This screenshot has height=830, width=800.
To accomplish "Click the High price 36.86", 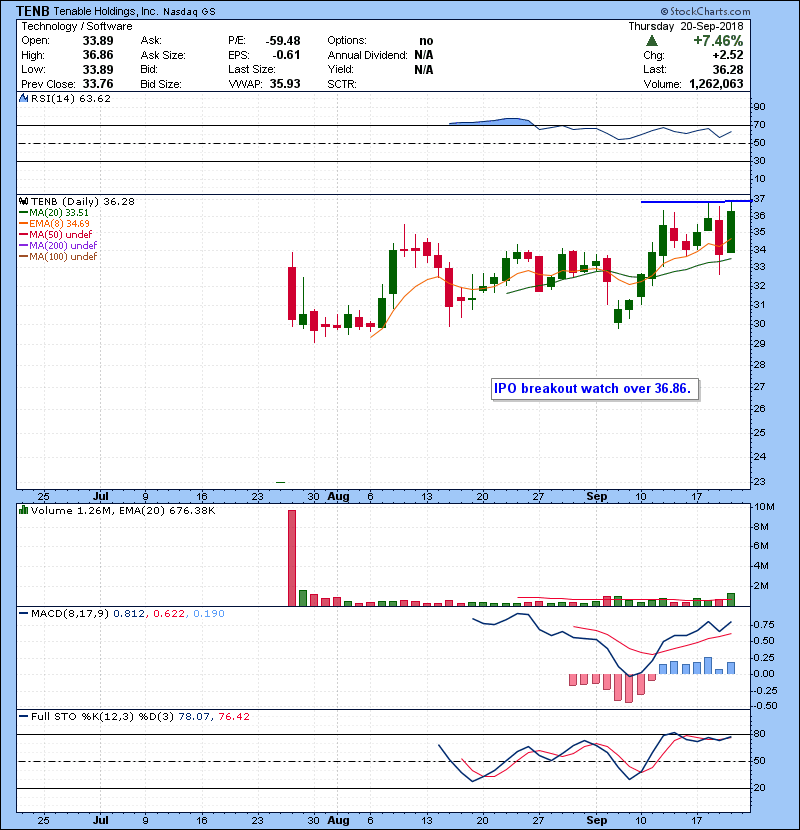I will pyautogui.click(x=98, y=55).
